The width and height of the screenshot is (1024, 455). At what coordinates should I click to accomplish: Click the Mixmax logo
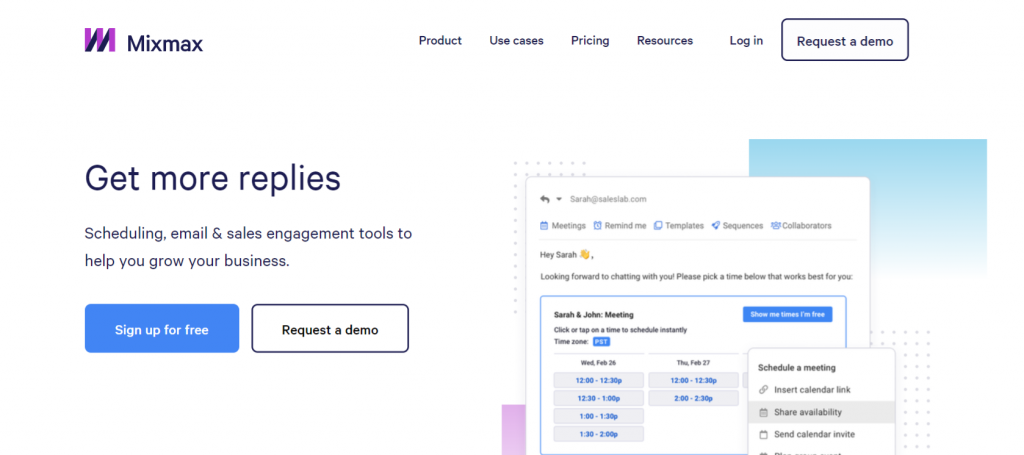(144, 41)
